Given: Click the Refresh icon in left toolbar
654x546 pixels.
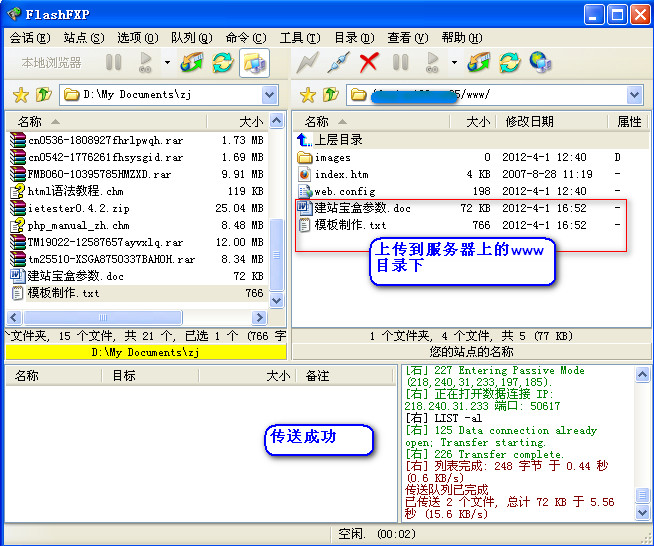Looking at the screenshot, I should coord(222,62).
